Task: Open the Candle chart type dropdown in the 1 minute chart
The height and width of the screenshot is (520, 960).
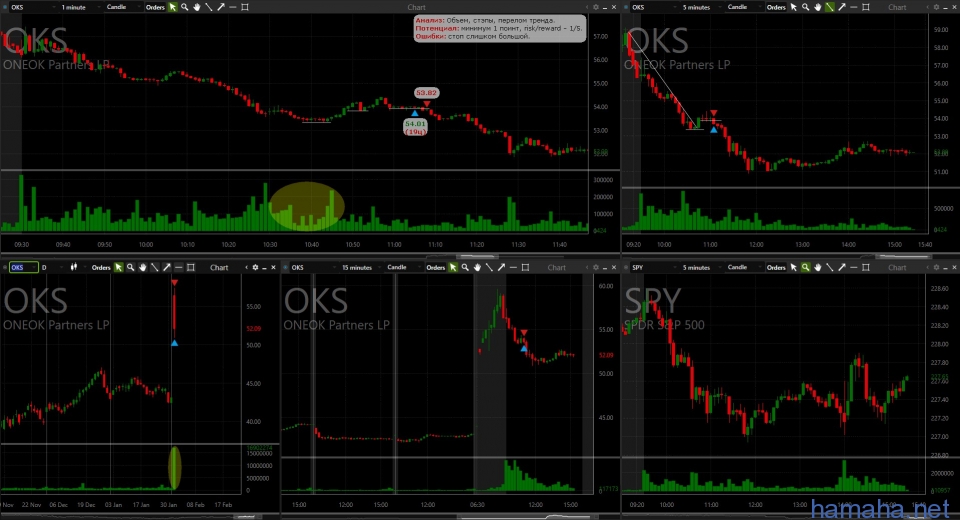Action: (x=122, y=7)
